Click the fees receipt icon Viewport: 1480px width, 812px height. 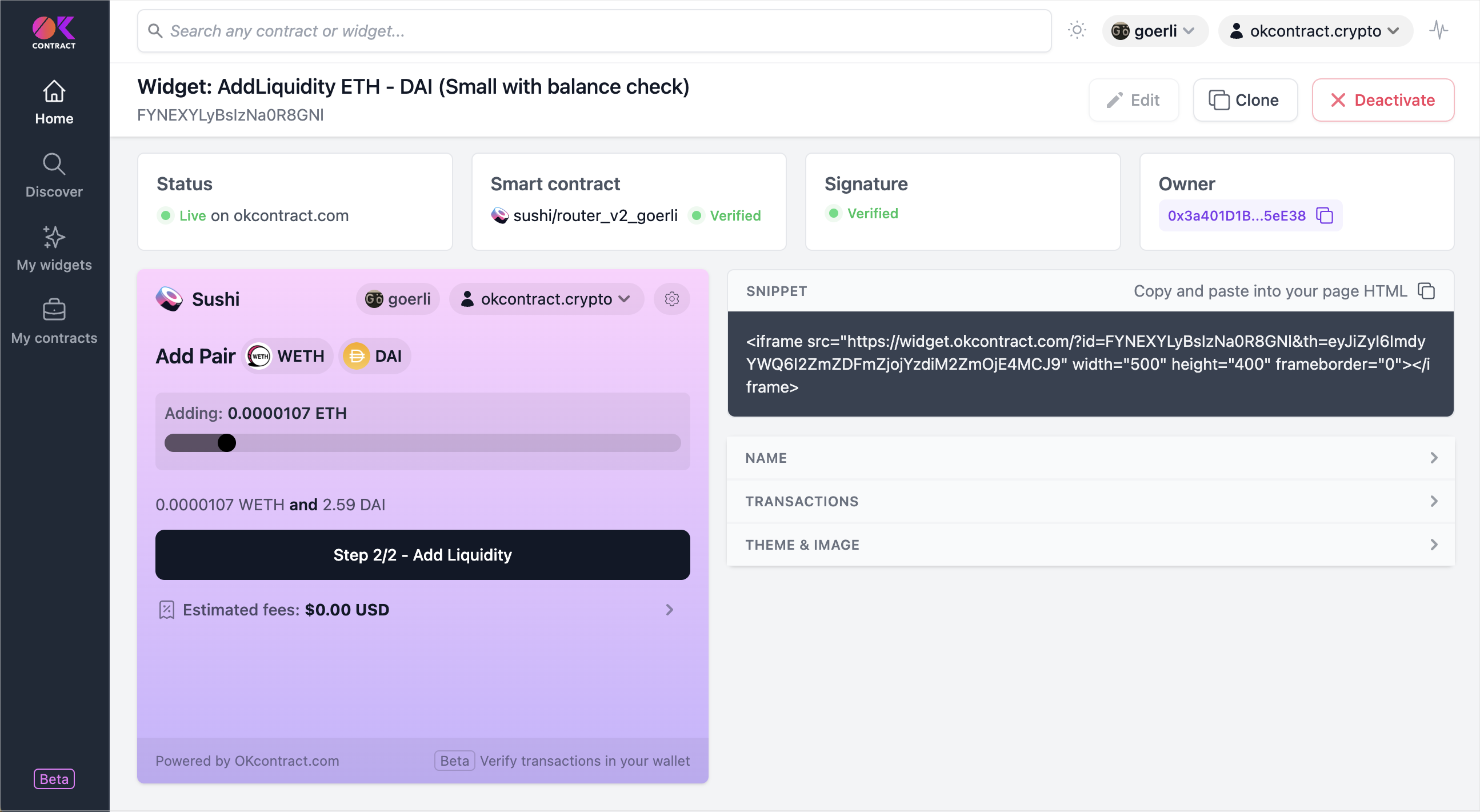pos(167,610)
